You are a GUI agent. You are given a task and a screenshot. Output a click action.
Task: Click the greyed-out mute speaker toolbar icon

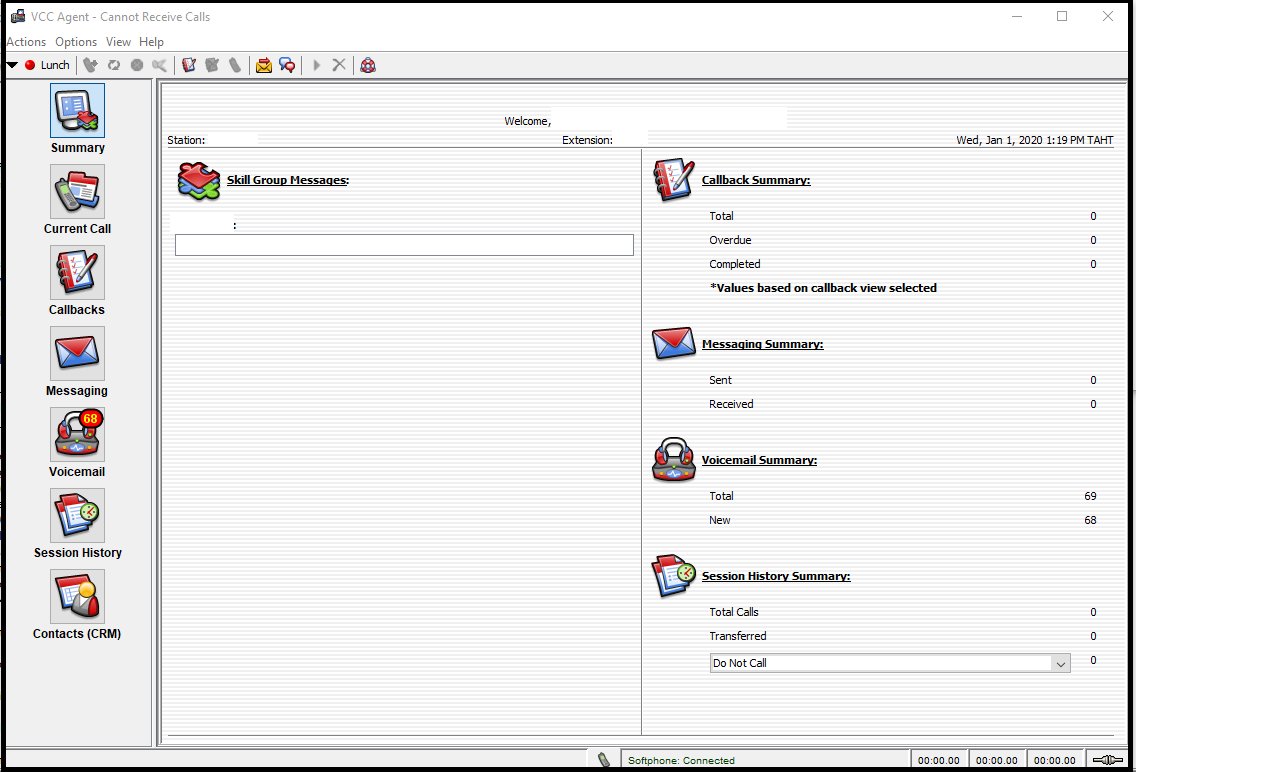[x=160, y=65]
